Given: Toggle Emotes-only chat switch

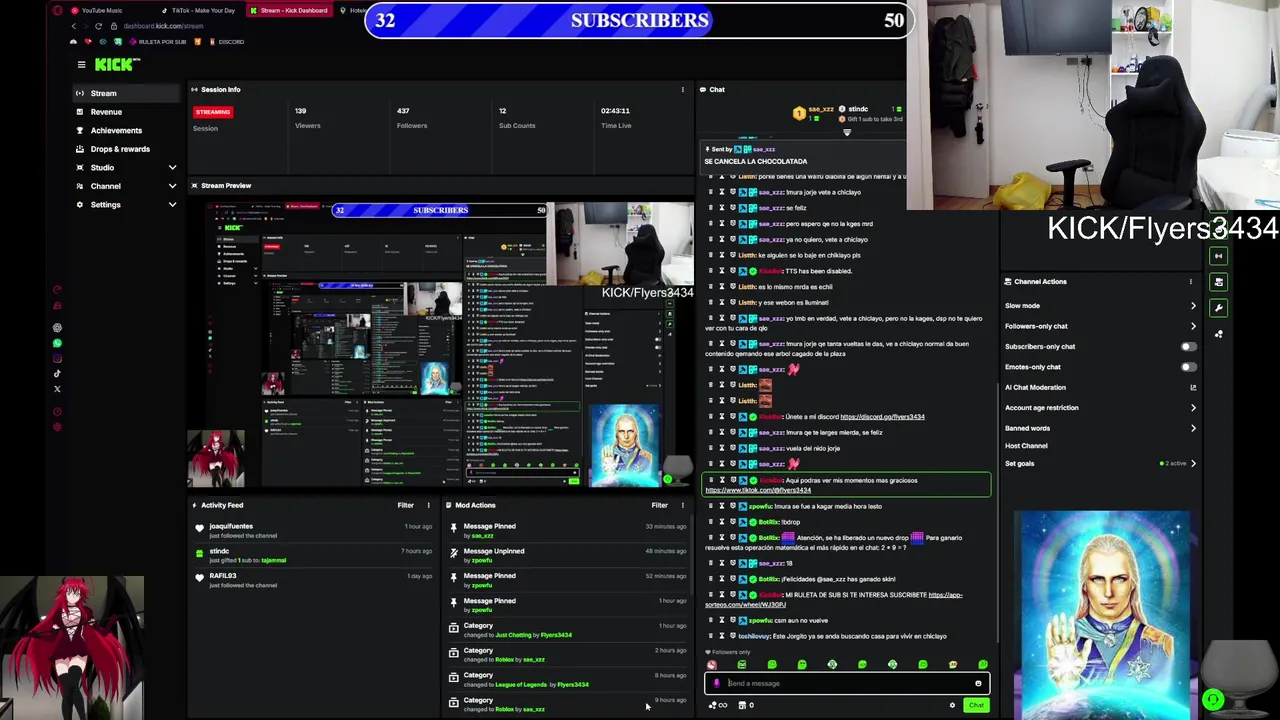Looking at the screenshot, I should (x=1188, y=367).
